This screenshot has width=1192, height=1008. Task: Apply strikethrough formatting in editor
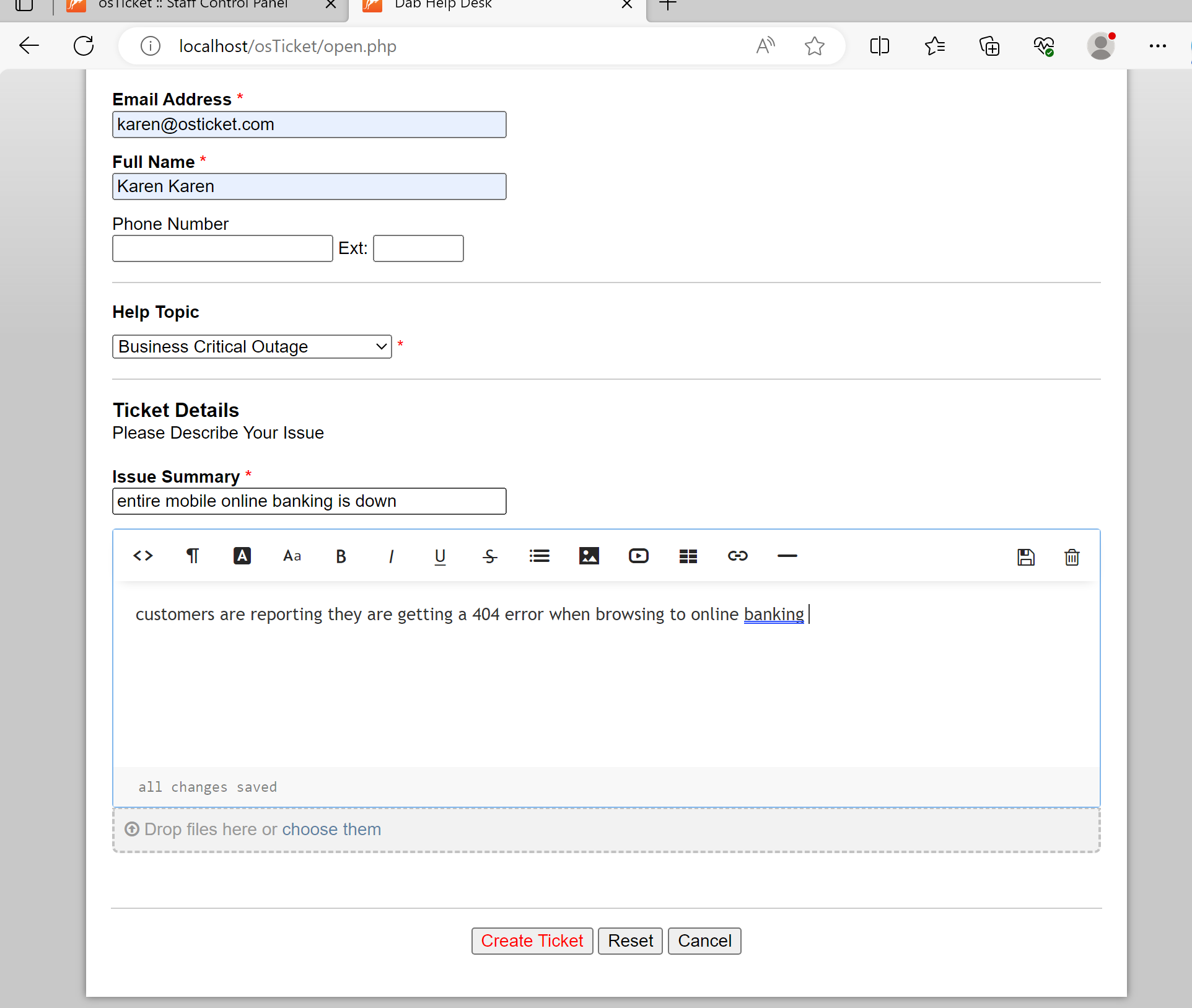click(489, 556)
